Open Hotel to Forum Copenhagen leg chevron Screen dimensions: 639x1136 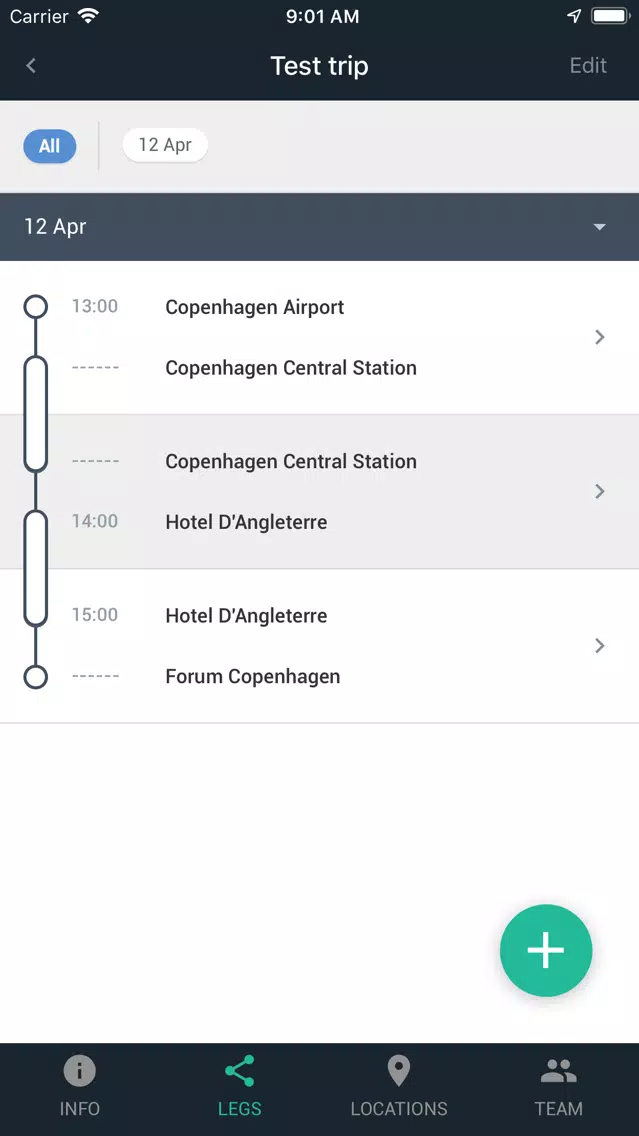(x=599, y=646)
